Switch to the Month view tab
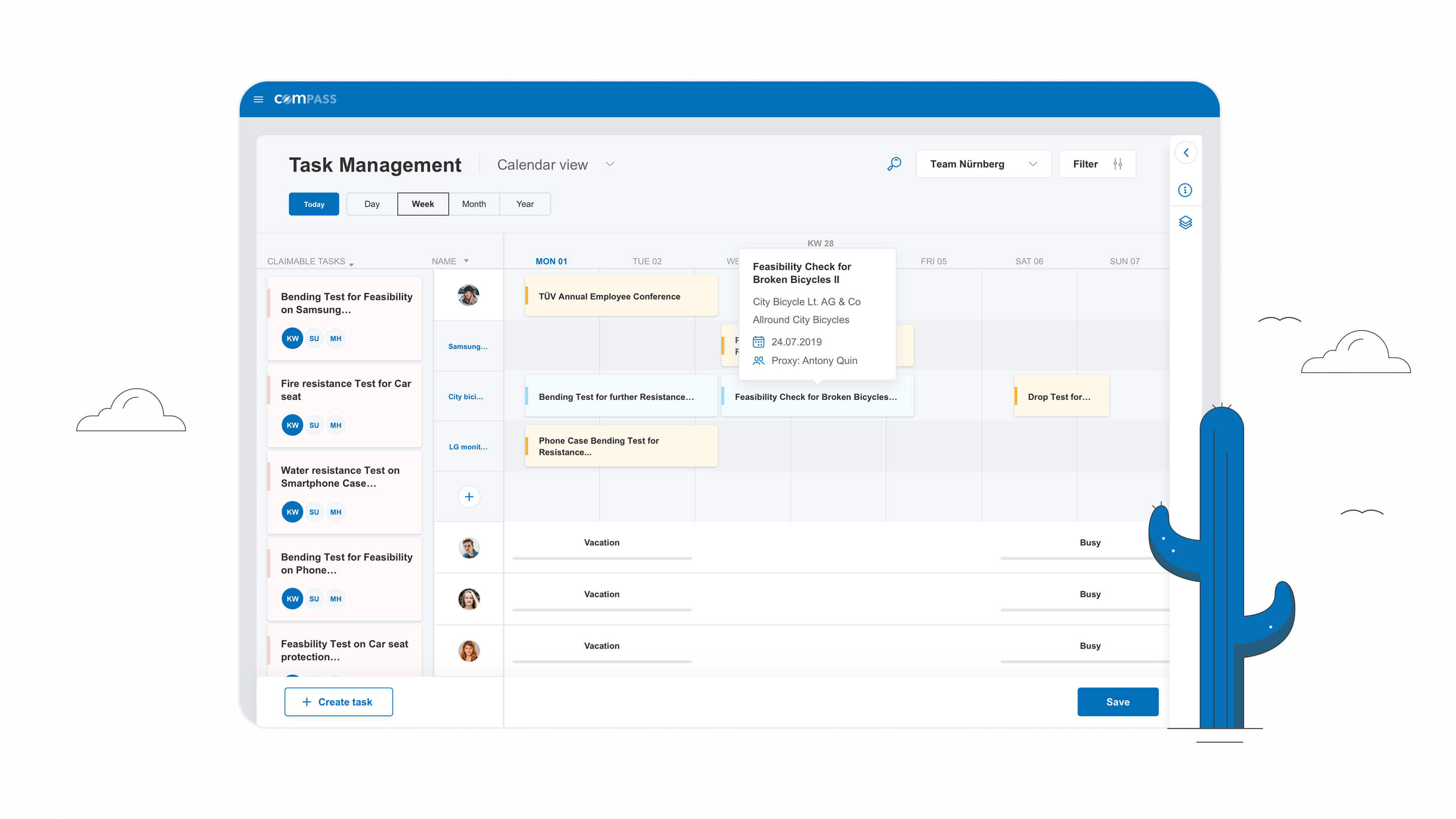Viewport: 1456px width, 819px height. pyautogui.click(x=473, y=204)
